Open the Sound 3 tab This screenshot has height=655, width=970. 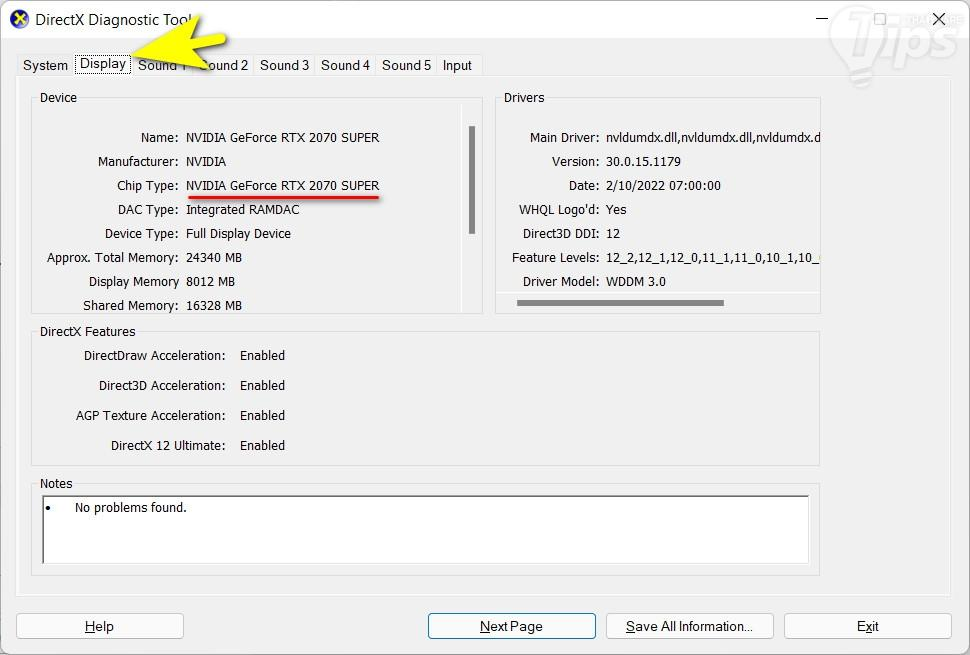[284, 65]
